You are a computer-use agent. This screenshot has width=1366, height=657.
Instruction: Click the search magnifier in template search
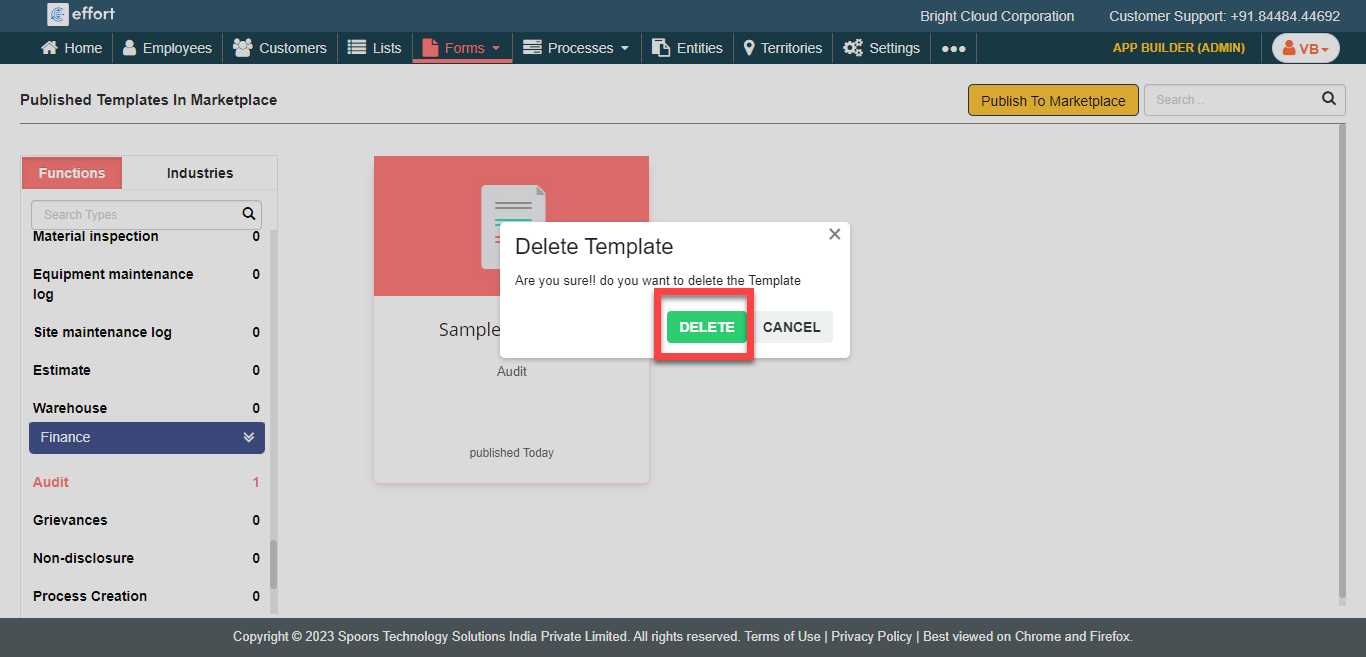click(1328, 99)
